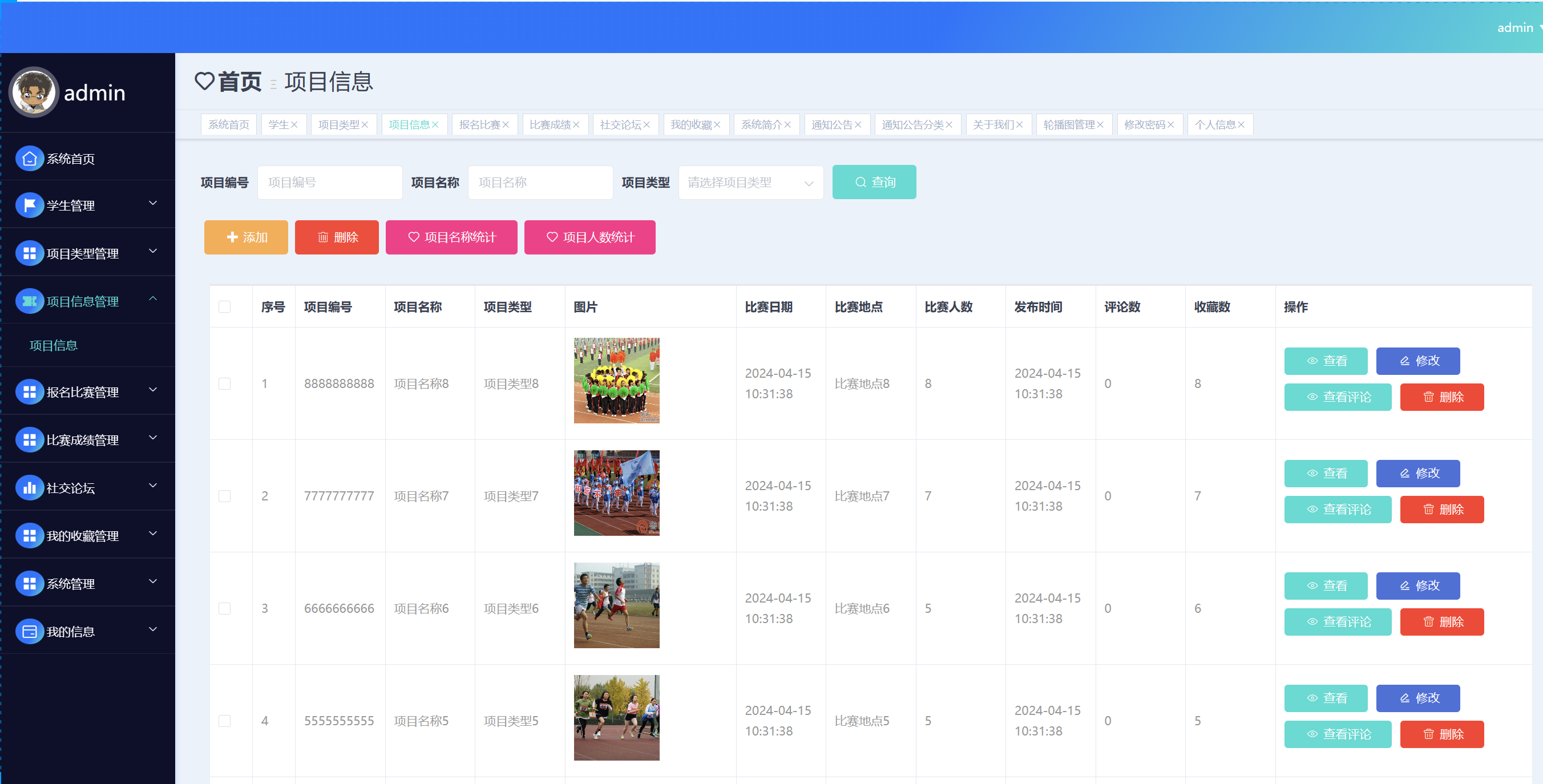The width and height of the screenshot is (1543, 784).
Task: Click the card icon for 我的信息
Action: [29, 632]
